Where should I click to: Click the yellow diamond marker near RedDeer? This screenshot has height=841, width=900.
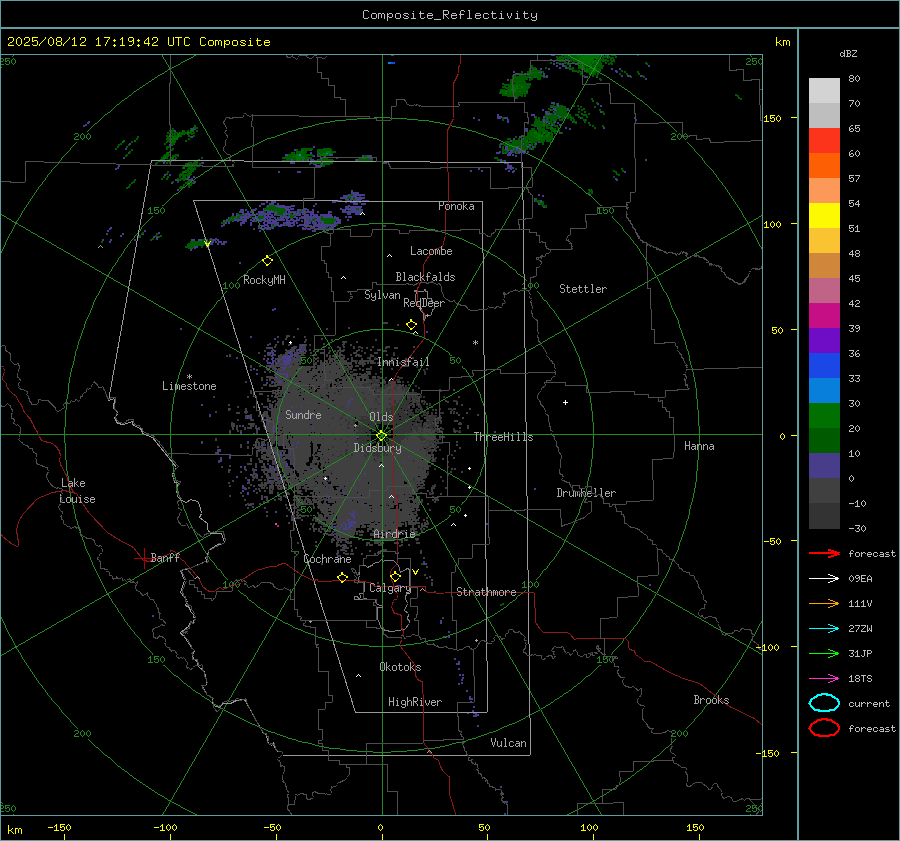[411, 324]
